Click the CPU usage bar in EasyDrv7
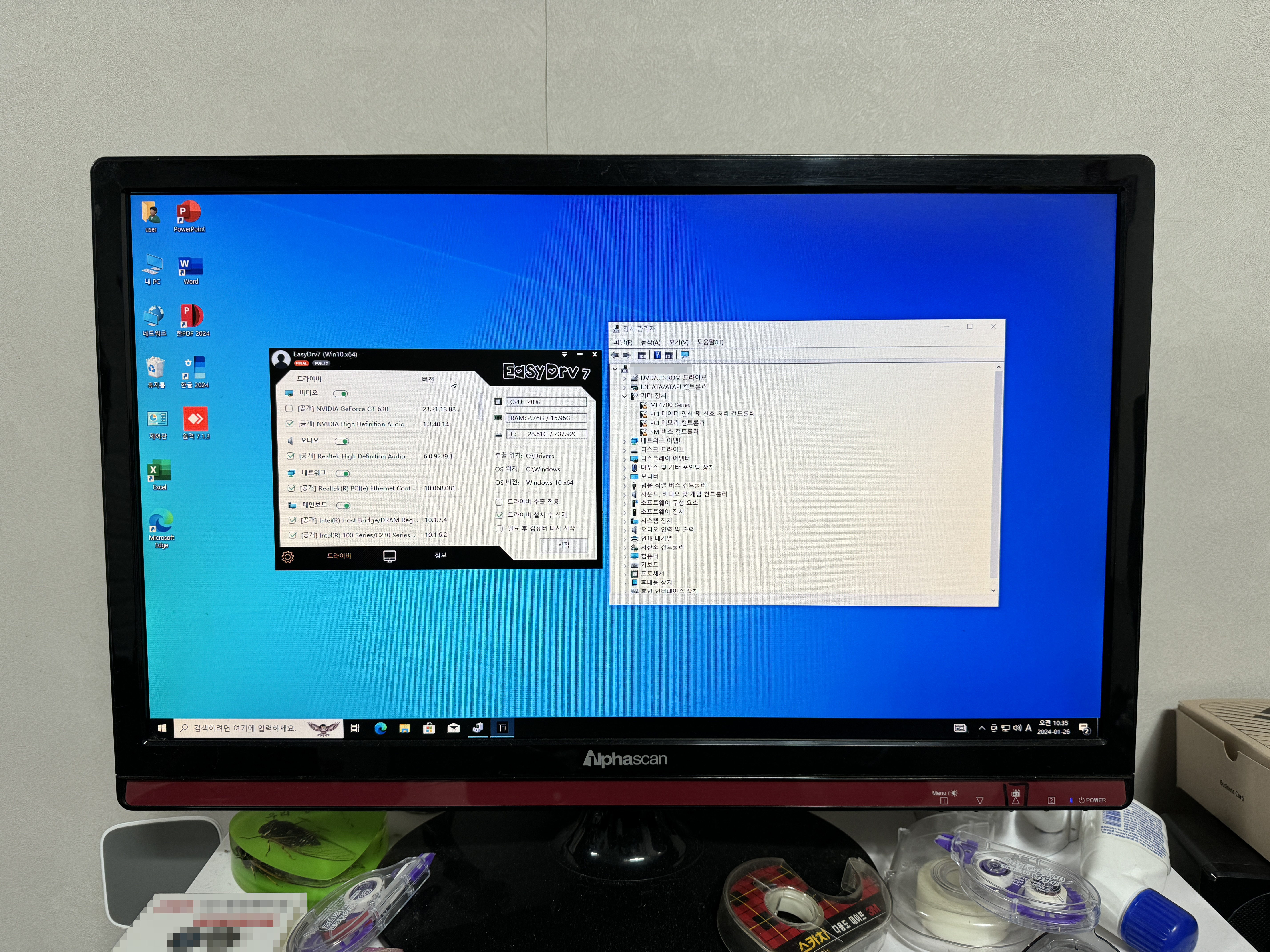The width and height of the screenshot is (1270, 952). [546, 402]
